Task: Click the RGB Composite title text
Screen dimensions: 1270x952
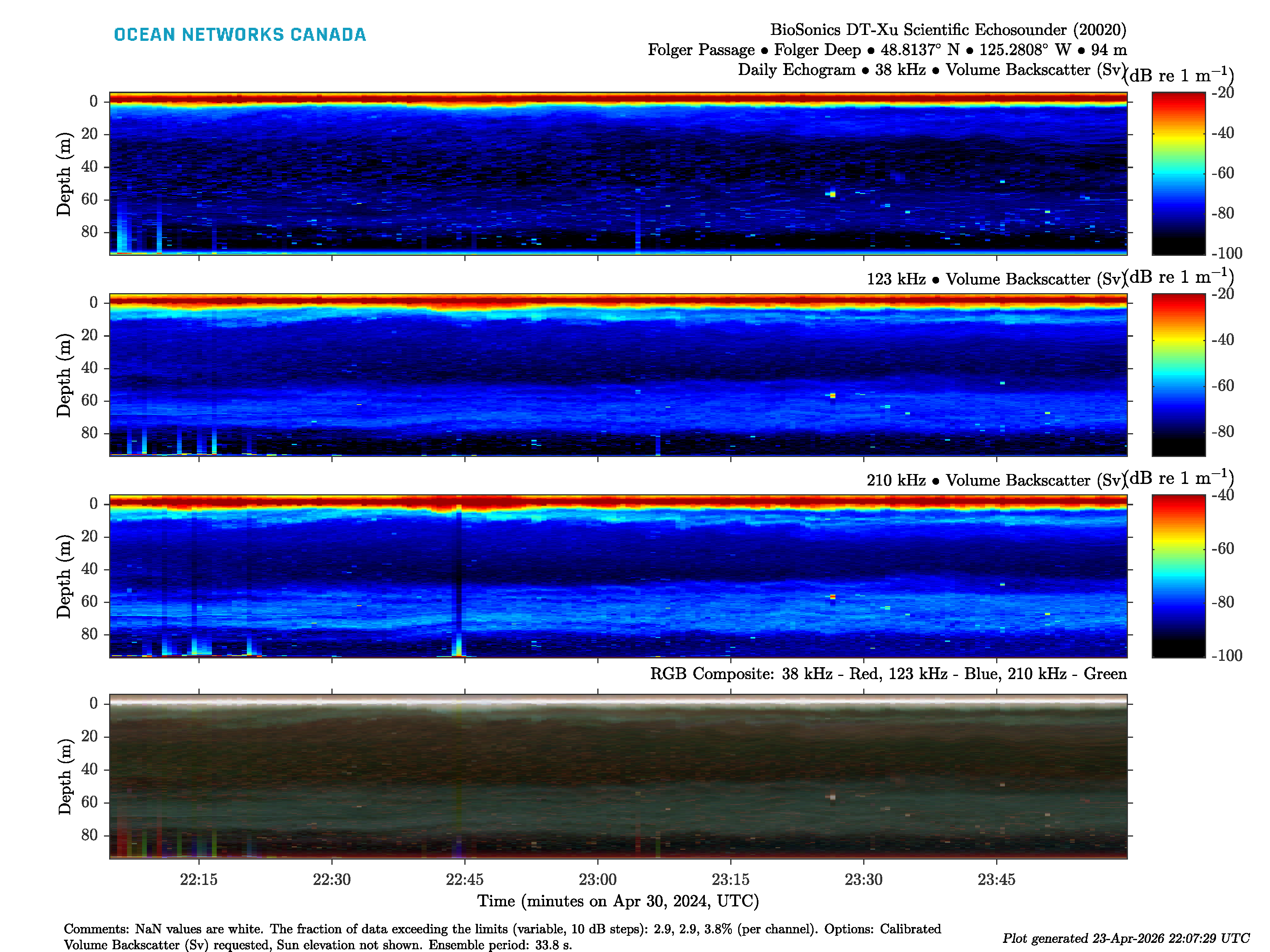Action: pos(888,674)
